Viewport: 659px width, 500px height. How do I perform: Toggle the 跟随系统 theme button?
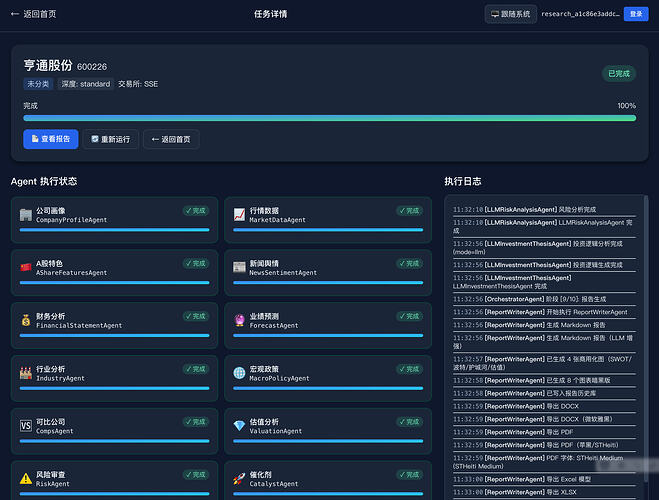pyautogui.click(x=511, y=14)
